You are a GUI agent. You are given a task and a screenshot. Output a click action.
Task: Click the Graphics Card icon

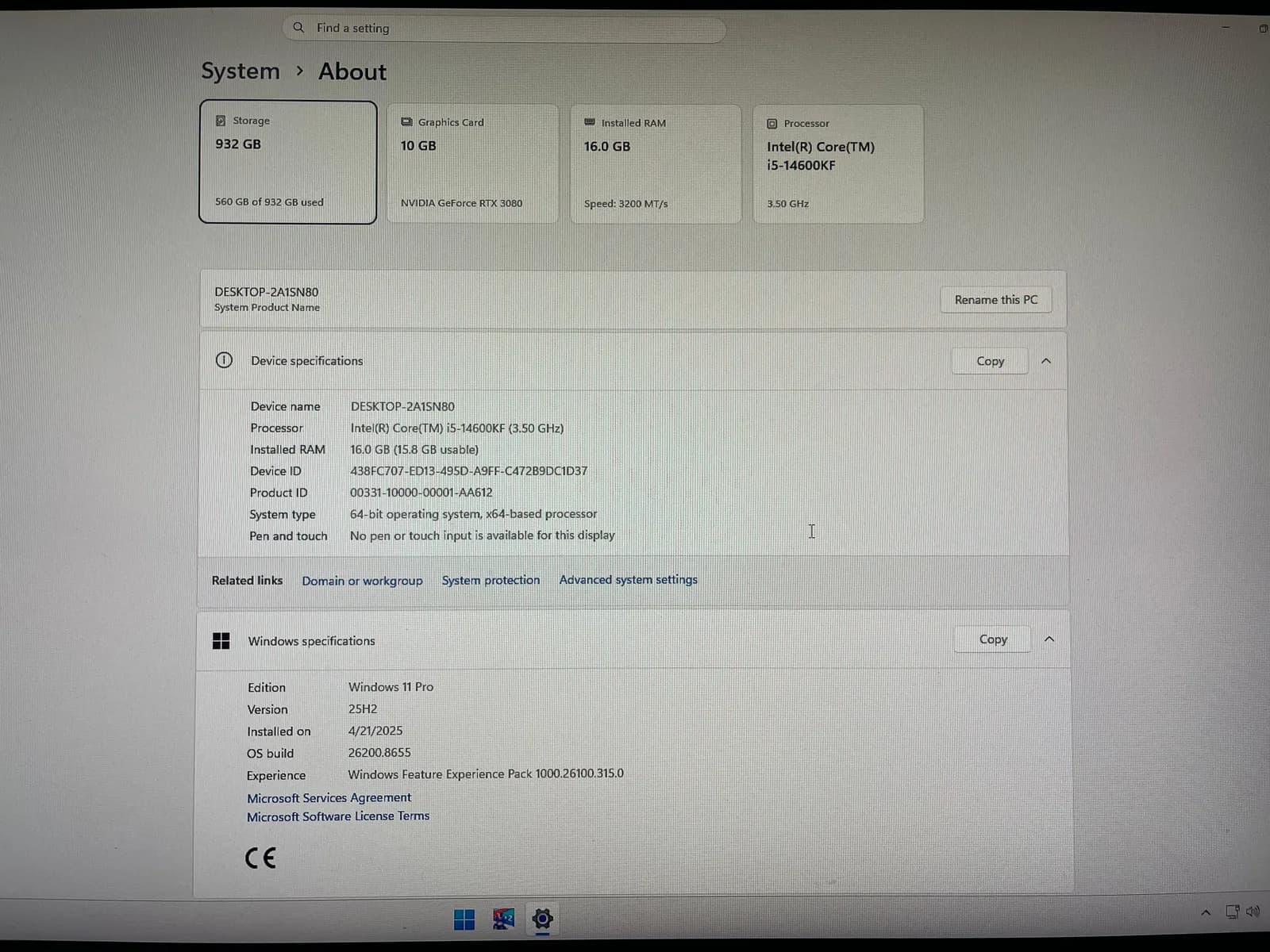click(x=406, y=122)
